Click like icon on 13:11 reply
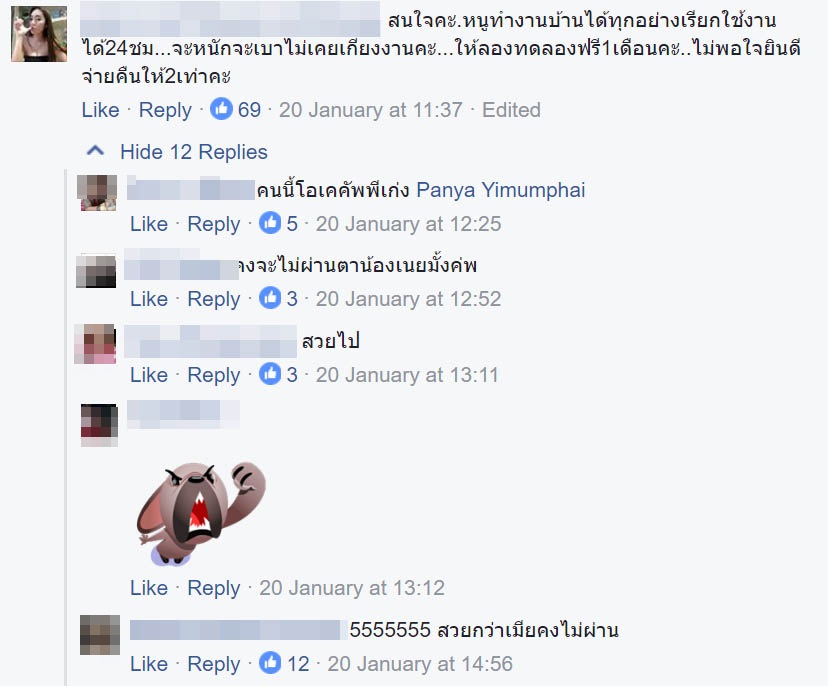 (x=270, y=374)
